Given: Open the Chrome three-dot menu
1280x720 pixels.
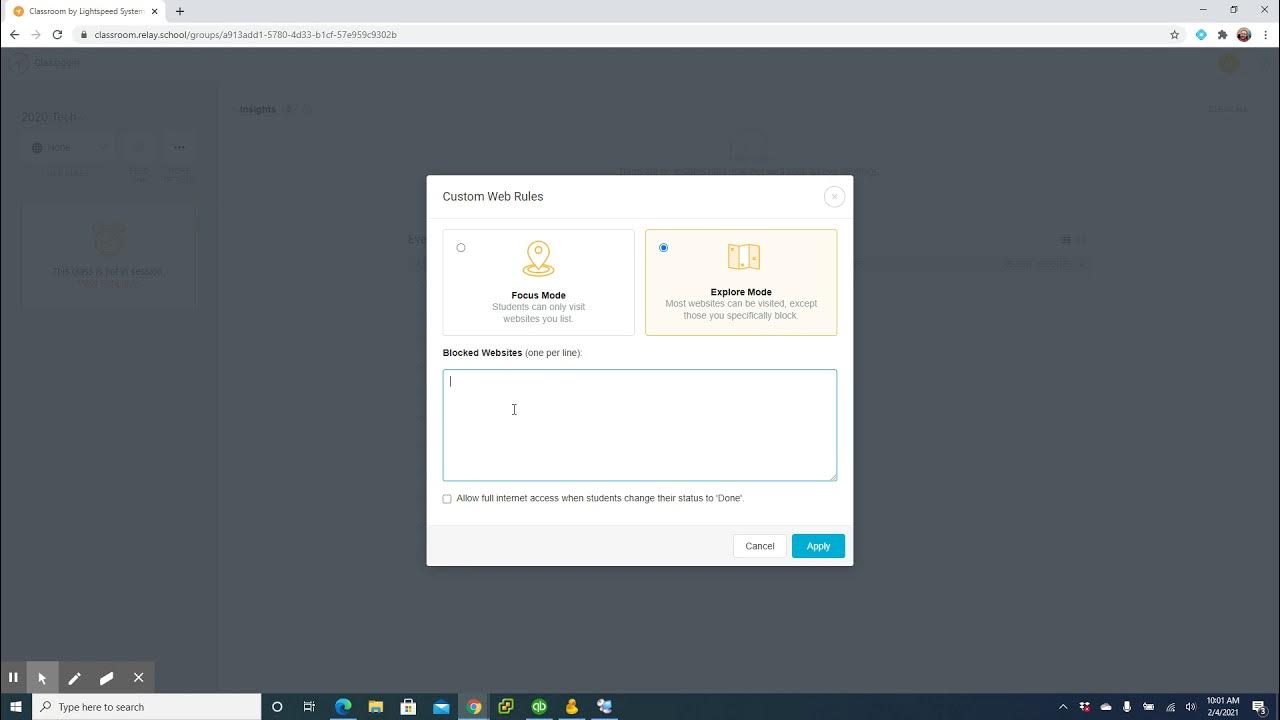Looking at the screenshot, I should [x=1265, y=34].
